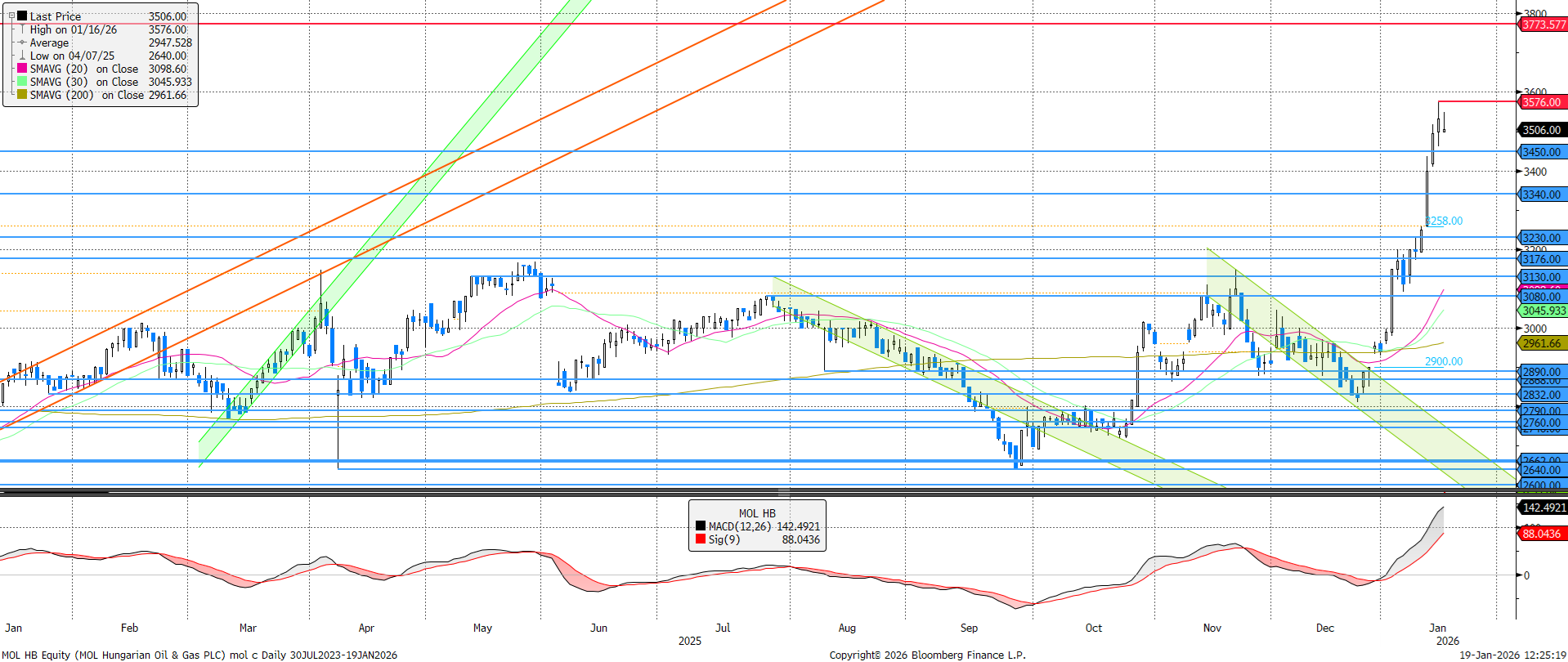Click the black Last Price color swatch
This screenshot has width=1568, height=662.
(22, 16)
